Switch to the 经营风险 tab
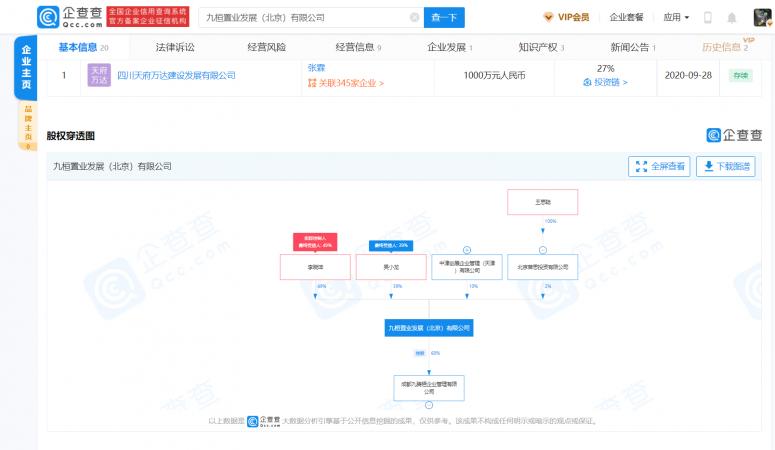 pyautogui.click(x=266, y=47)
